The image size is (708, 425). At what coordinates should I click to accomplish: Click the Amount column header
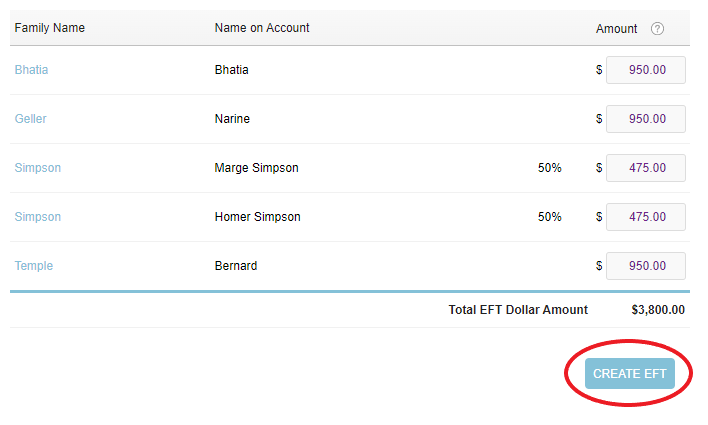[x=616, y=29]
